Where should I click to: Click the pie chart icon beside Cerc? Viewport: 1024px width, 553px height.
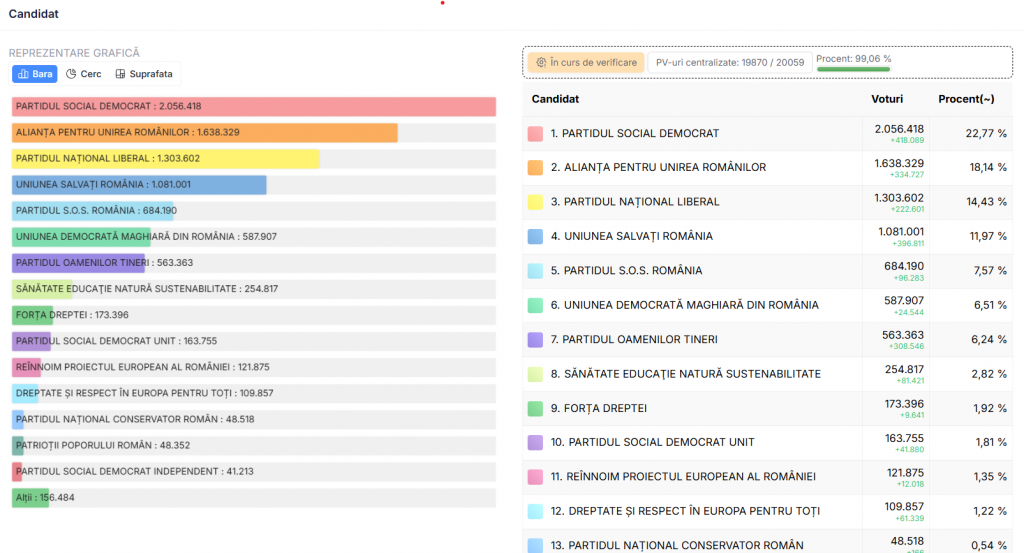tap(71, 74)
